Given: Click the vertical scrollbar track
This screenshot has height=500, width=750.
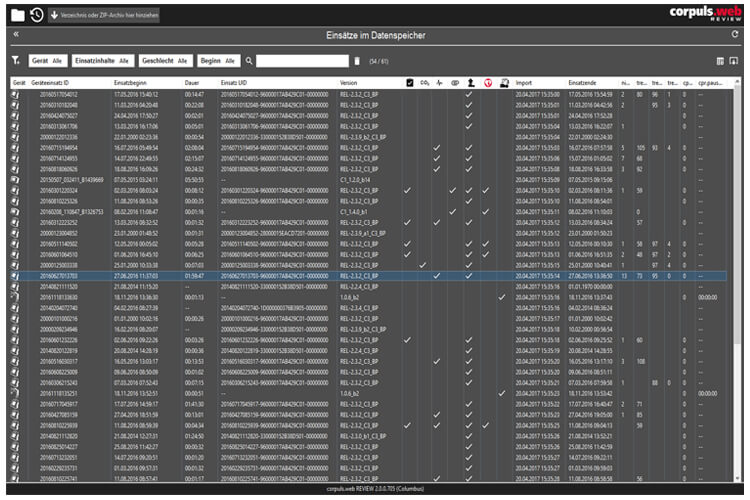Looking at the screenshot, I should [x=737, y=282].
